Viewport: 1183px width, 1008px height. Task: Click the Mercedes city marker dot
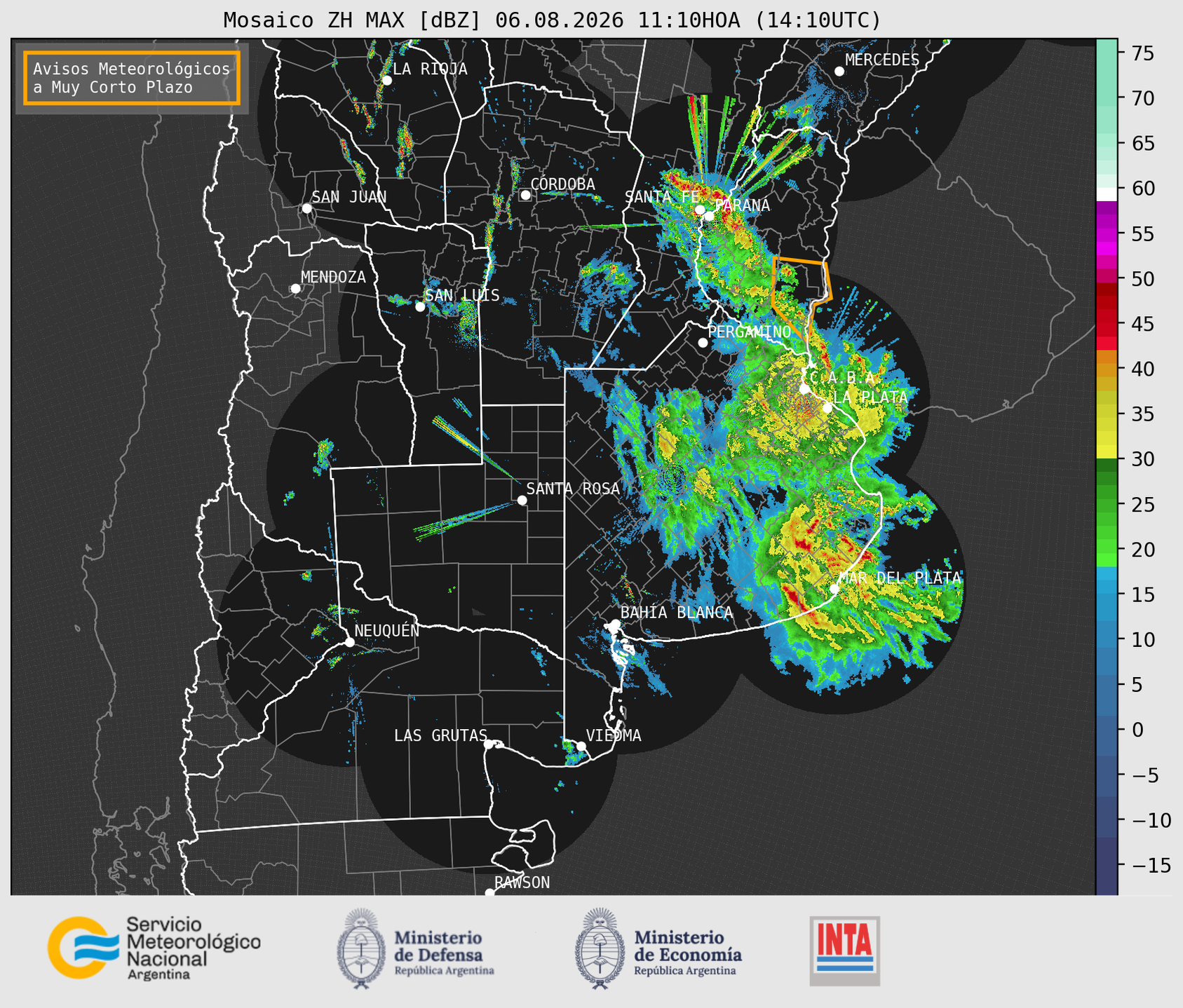[x=839, y=71]
